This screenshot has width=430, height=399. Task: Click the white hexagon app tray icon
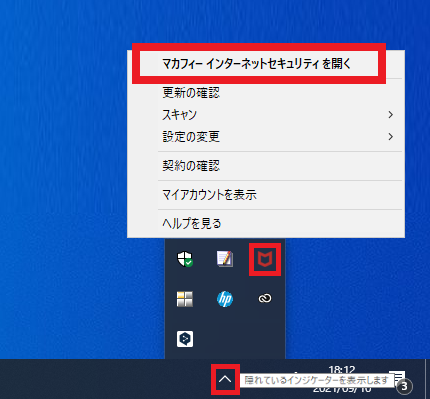point(185,339)
